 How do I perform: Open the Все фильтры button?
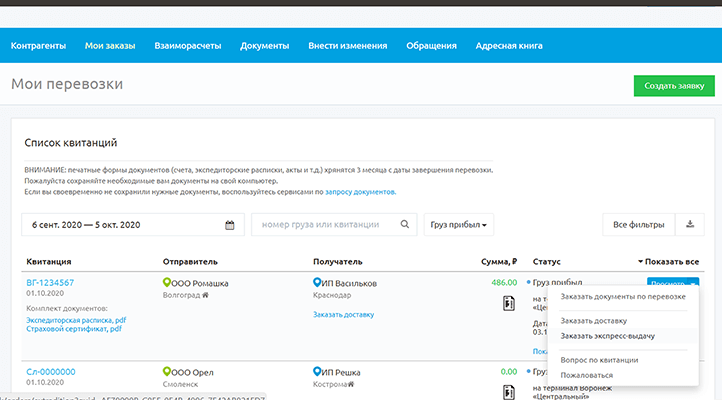coord(634,225)
